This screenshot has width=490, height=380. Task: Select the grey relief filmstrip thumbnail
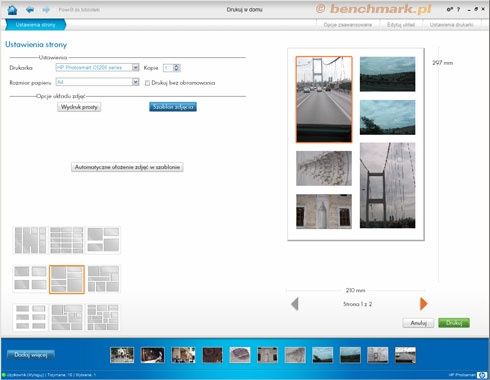pyautogui.click(x=295, y=355)
